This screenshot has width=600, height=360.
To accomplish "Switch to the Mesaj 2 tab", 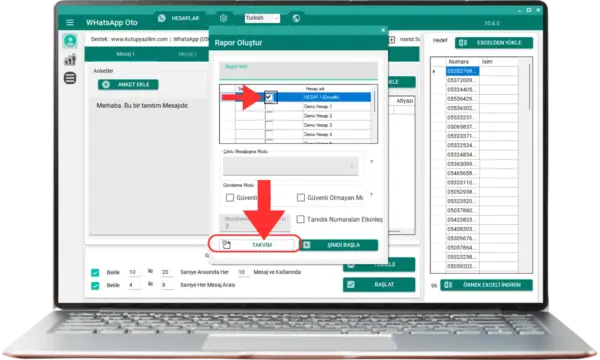I will coord(188,54).
